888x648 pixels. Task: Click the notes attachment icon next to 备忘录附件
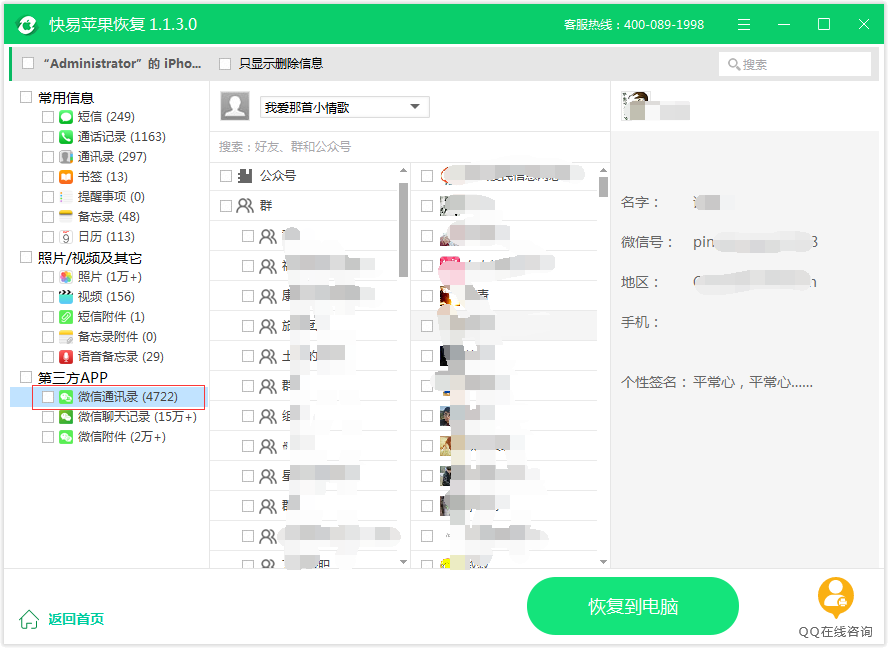[x=66, y=337]
